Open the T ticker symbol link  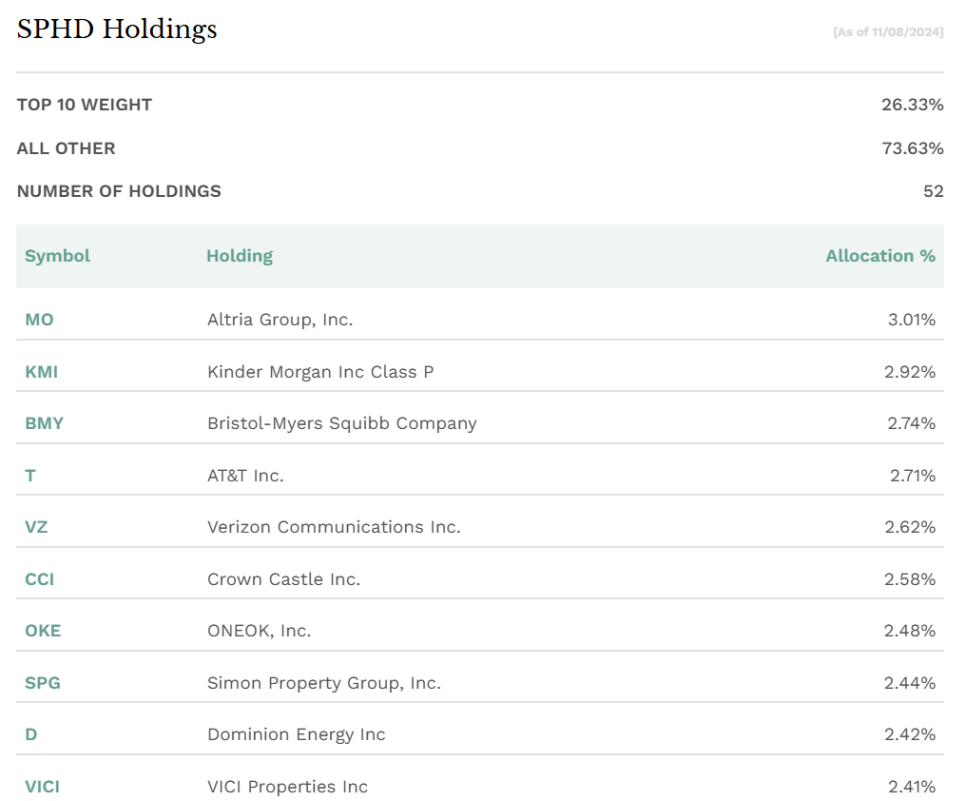point(30,475)
